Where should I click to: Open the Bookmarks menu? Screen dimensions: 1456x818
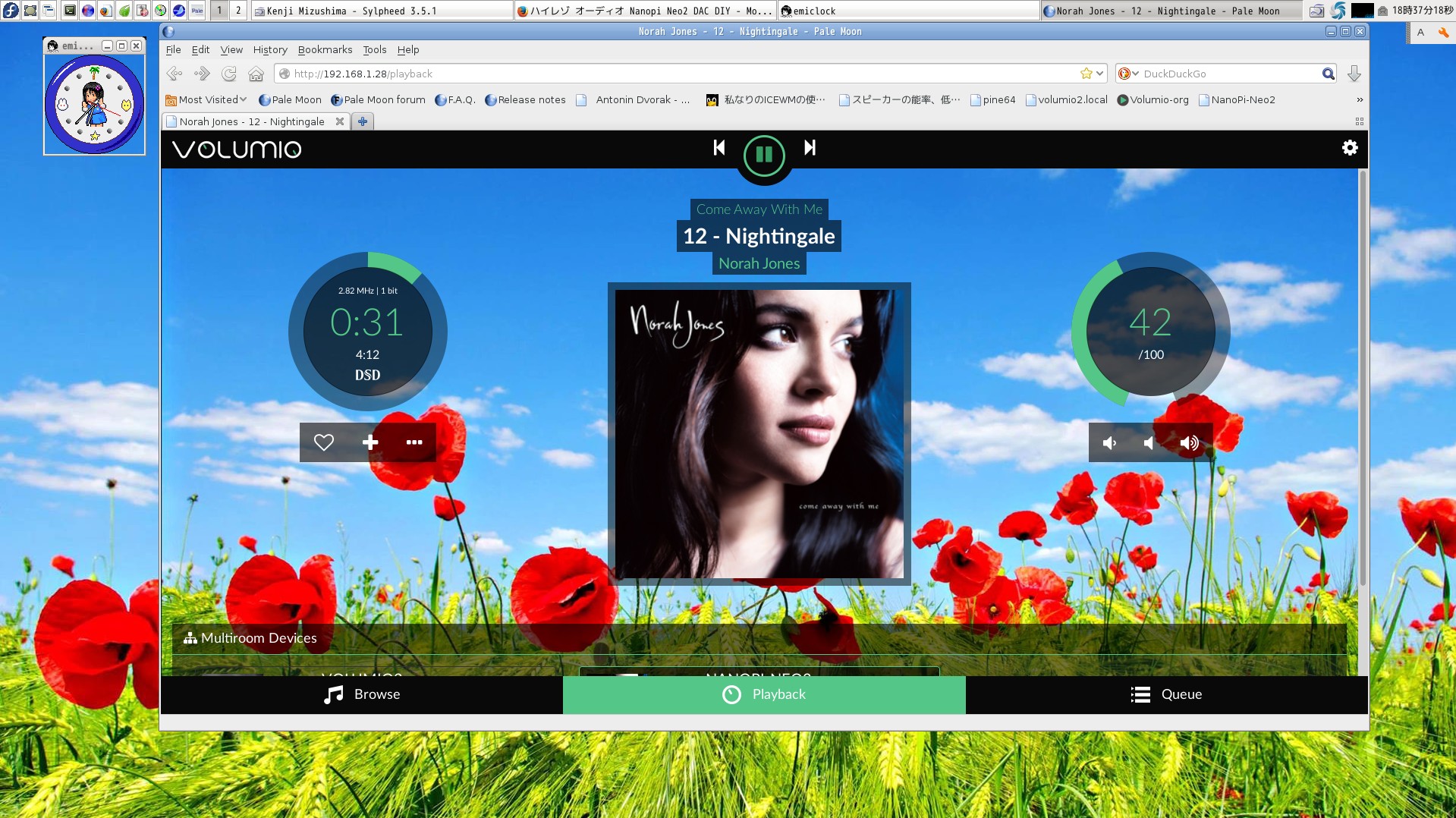325,49
